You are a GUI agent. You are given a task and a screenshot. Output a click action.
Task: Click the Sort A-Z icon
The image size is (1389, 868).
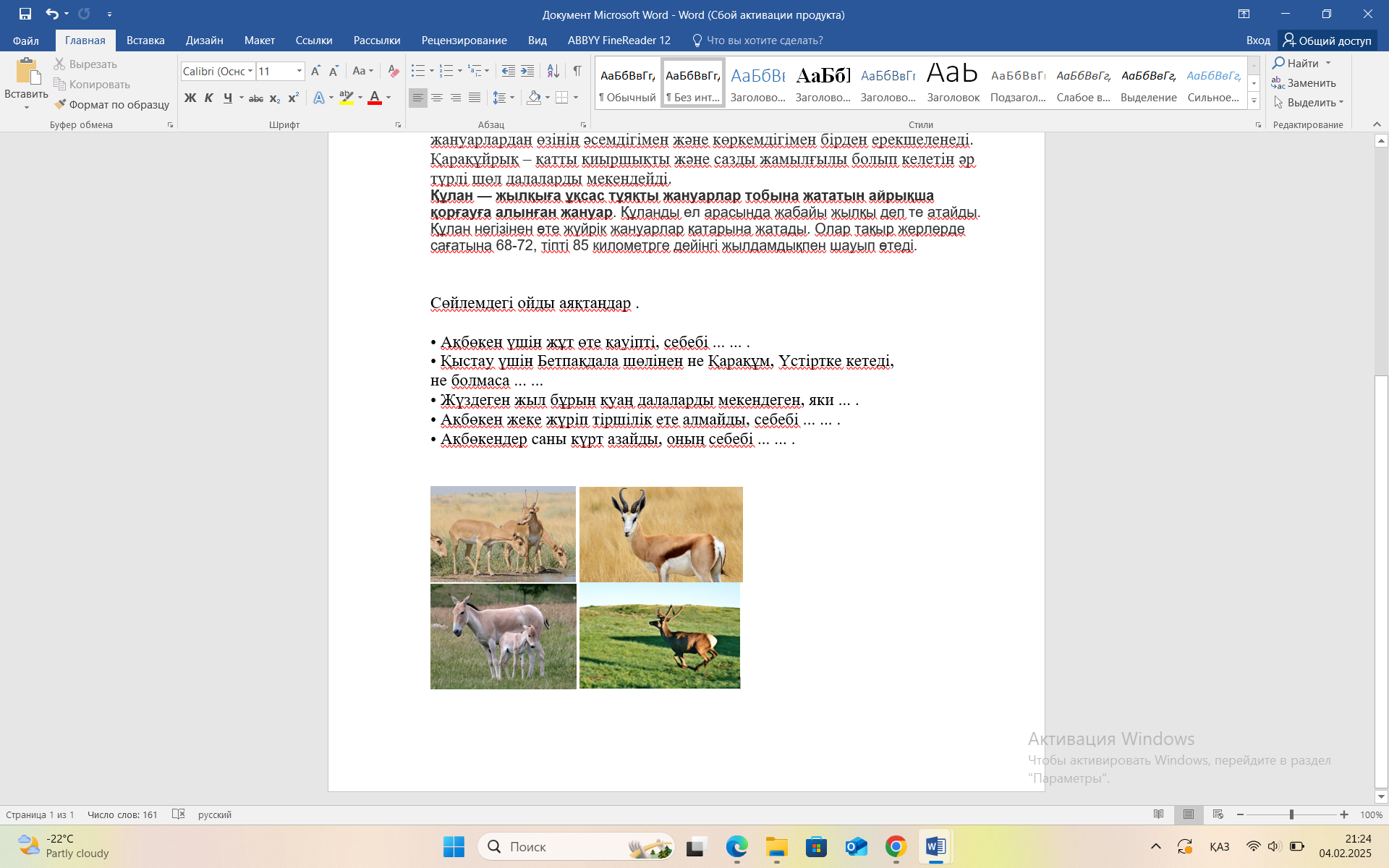[553, 71]
